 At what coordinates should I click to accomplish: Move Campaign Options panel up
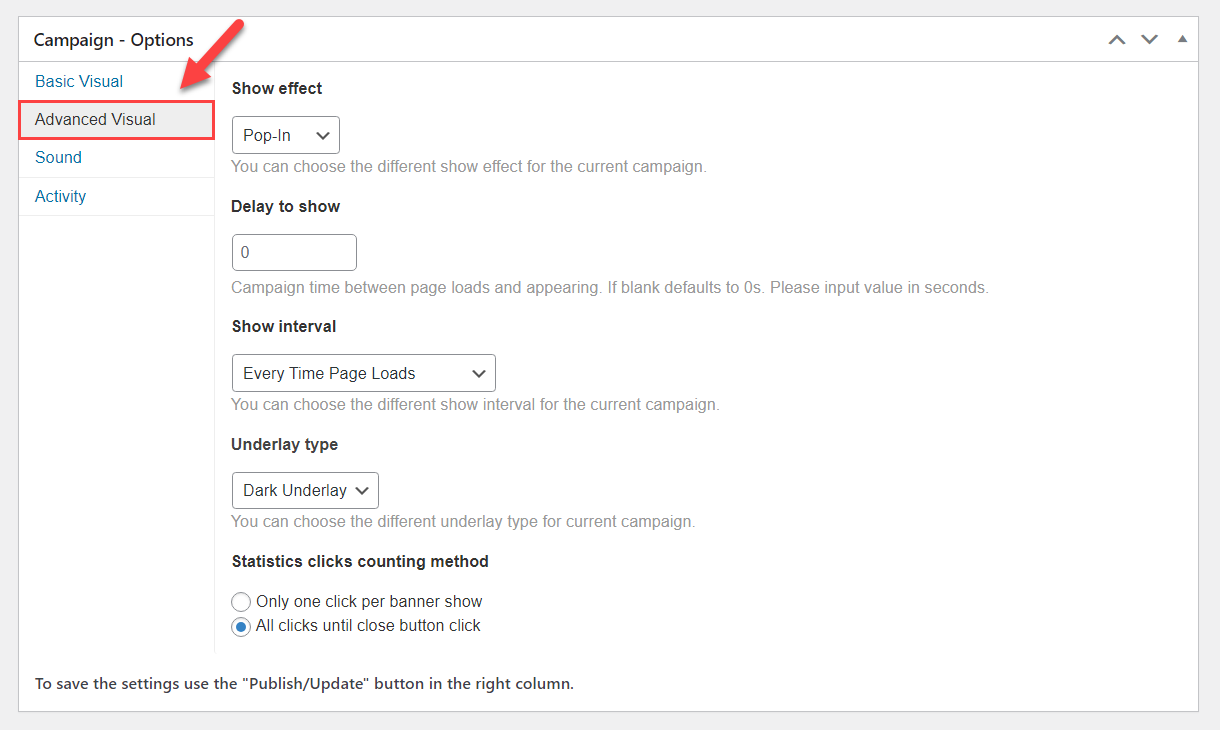tap(1117, 40)
